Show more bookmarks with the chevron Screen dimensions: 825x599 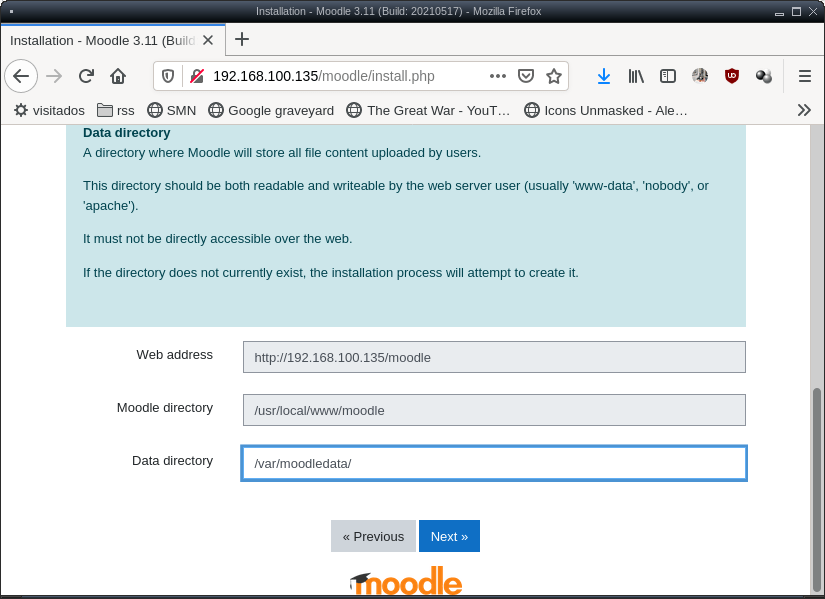click(804, 110)
